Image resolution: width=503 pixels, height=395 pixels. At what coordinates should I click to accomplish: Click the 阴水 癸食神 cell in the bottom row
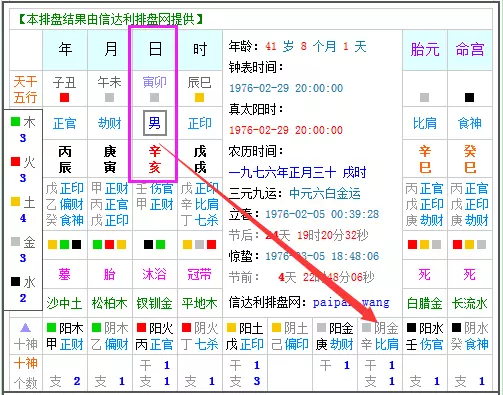tap(470, 336)
